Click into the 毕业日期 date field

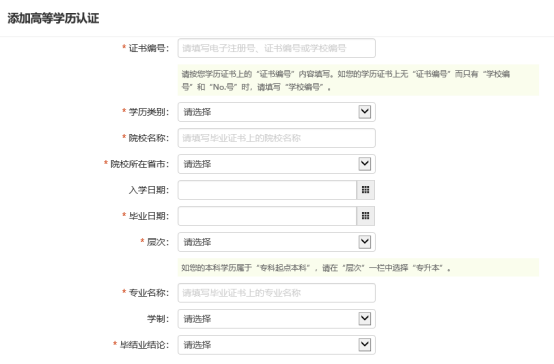point(267,216)
